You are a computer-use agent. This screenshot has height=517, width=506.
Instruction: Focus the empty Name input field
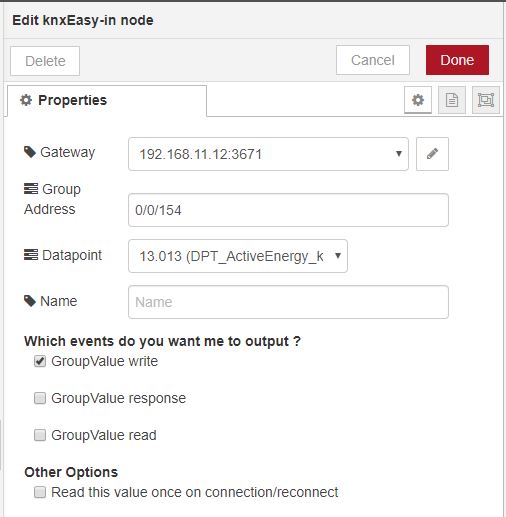click(288, 302)
